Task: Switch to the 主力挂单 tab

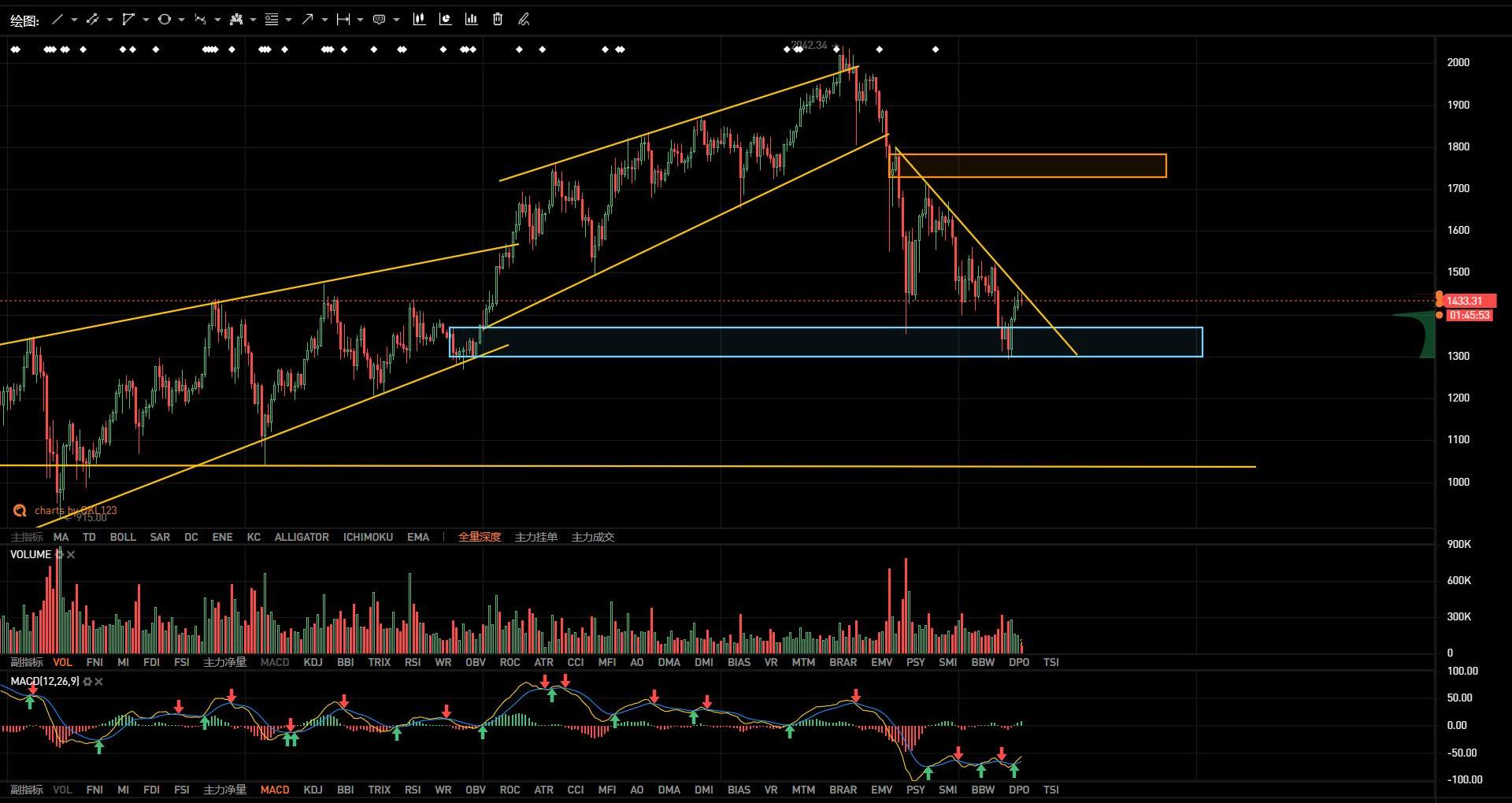Action: [536, 537]
